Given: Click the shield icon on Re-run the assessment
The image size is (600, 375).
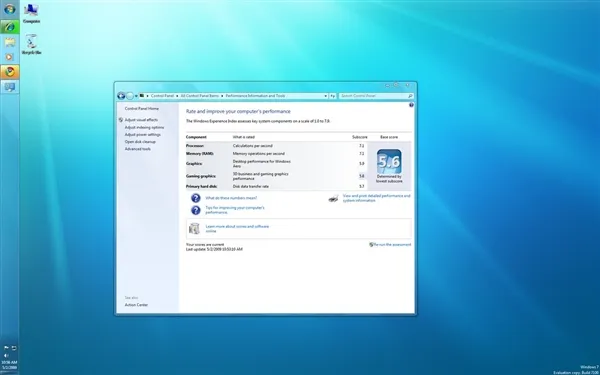Looking at the screenshot, I should pos(371,245).
